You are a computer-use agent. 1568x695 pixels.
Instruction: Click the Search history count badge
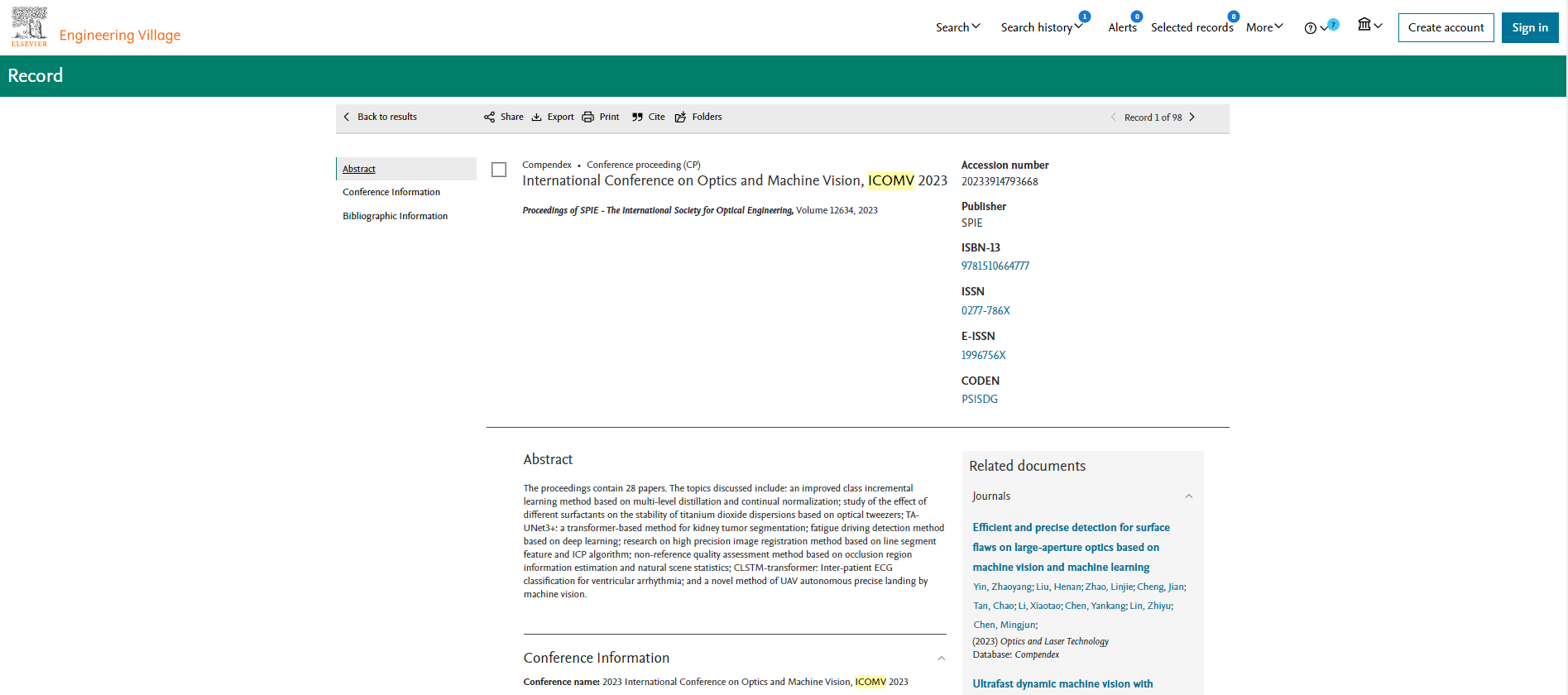click(1084, 17)
